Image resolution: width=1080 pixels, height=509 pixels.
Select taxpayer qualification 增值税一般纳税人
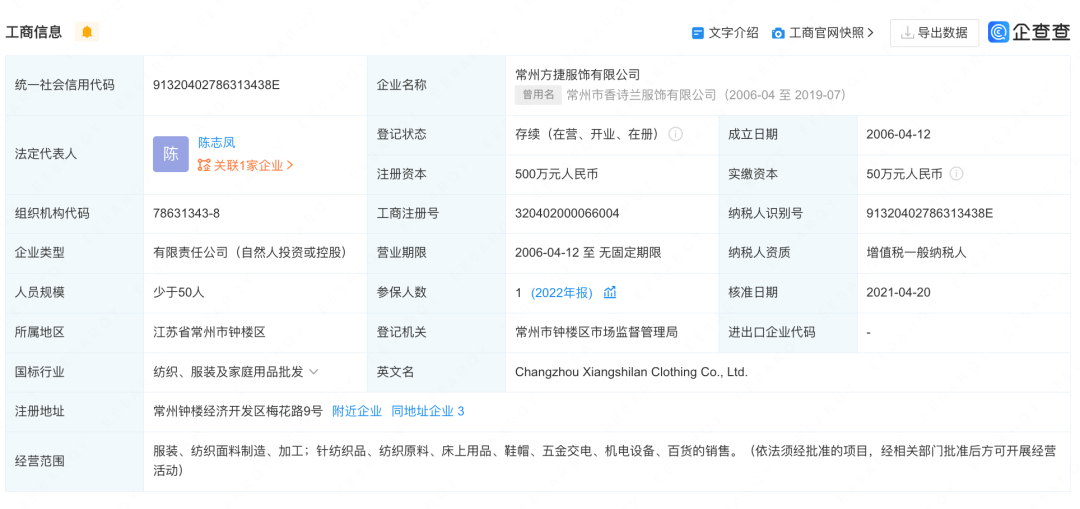(917, 253)
